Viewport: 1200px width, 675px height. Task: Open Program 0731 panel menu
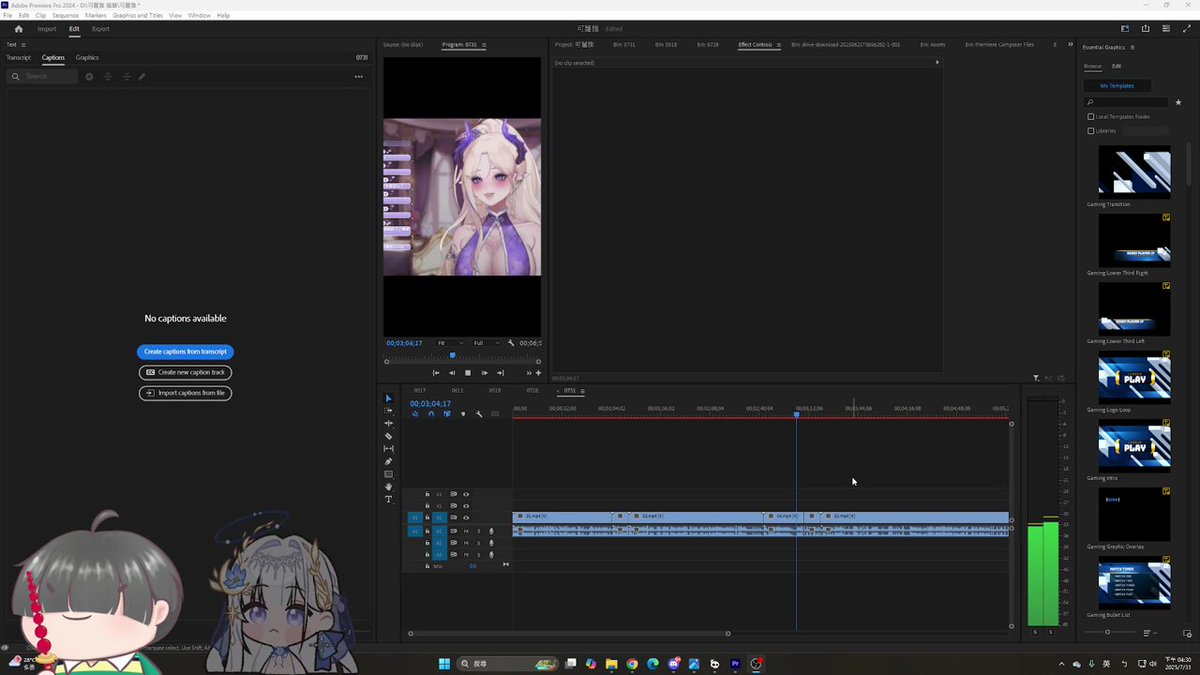pos(483,45)
